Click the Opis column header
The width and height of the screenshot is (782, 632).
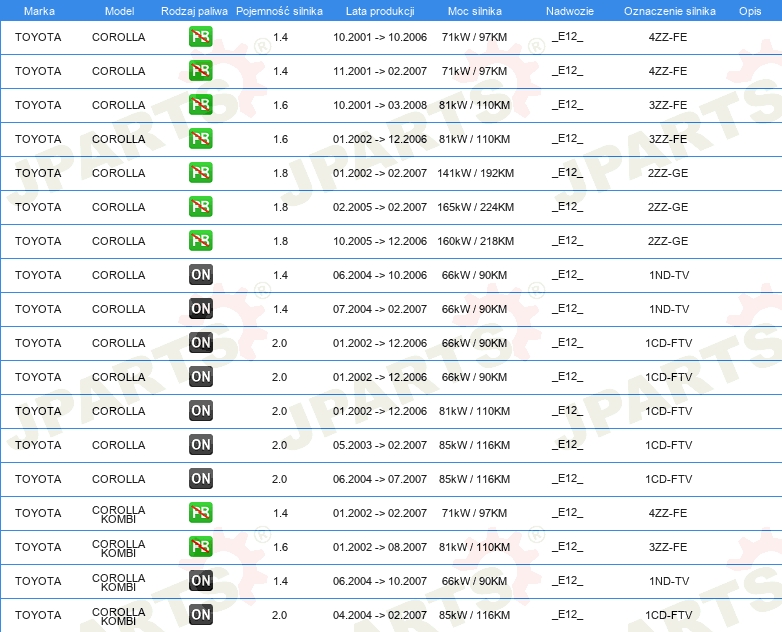point(750,11)
